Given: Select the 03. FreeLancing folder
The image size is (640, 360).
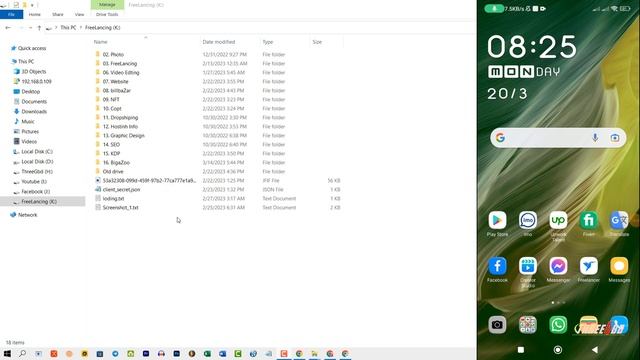Looking at the screenshot, I should (120, 63).
